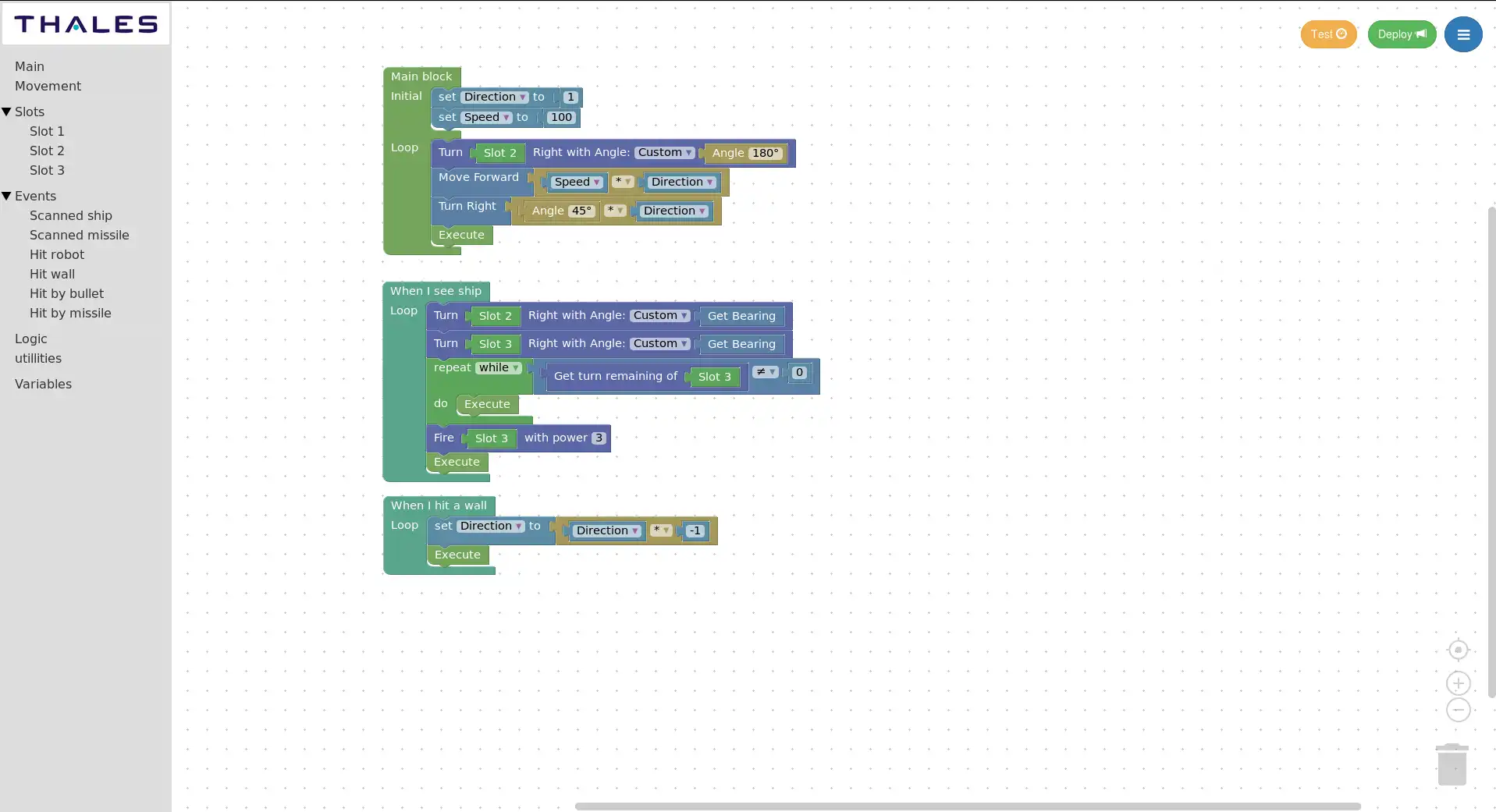Select Slot 3 in the sidebar
The width and height of the screenshot is (1496, 812).
pos(47,170)
